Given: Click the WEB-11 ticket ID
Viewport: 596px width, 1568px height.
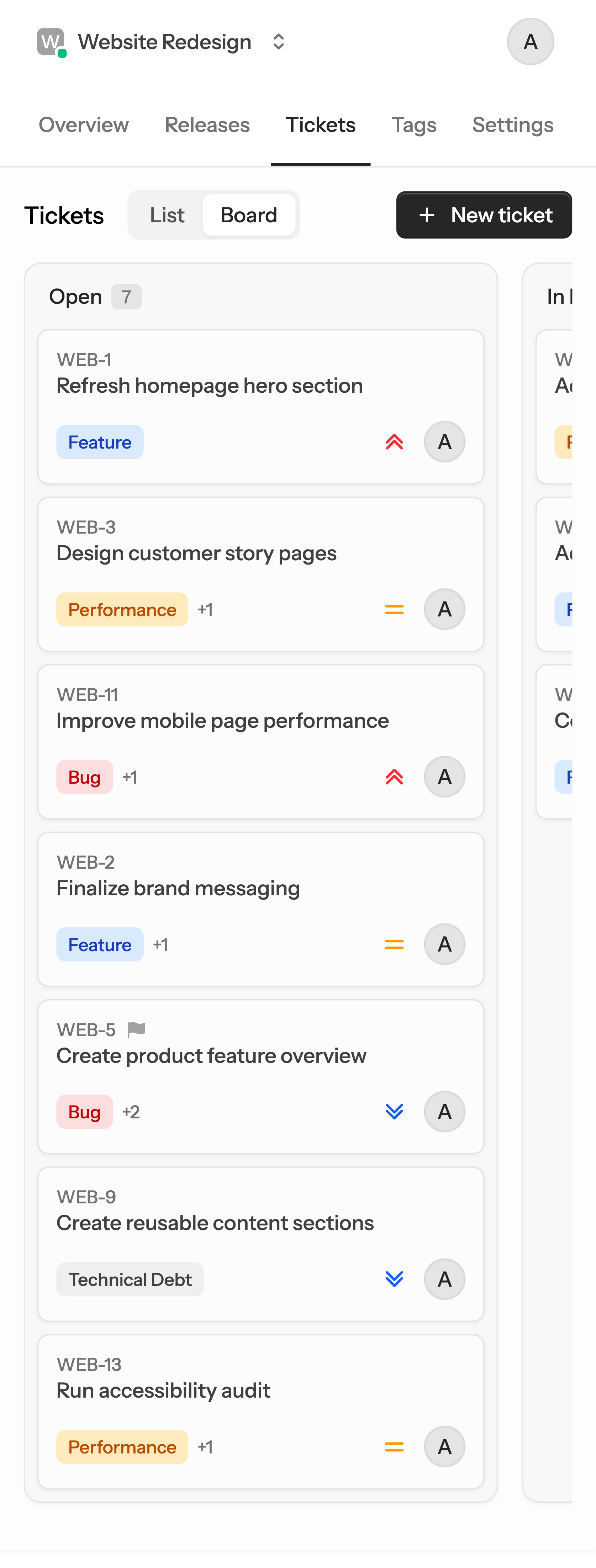Looking at the screenshot, I should tap(87, 694).
